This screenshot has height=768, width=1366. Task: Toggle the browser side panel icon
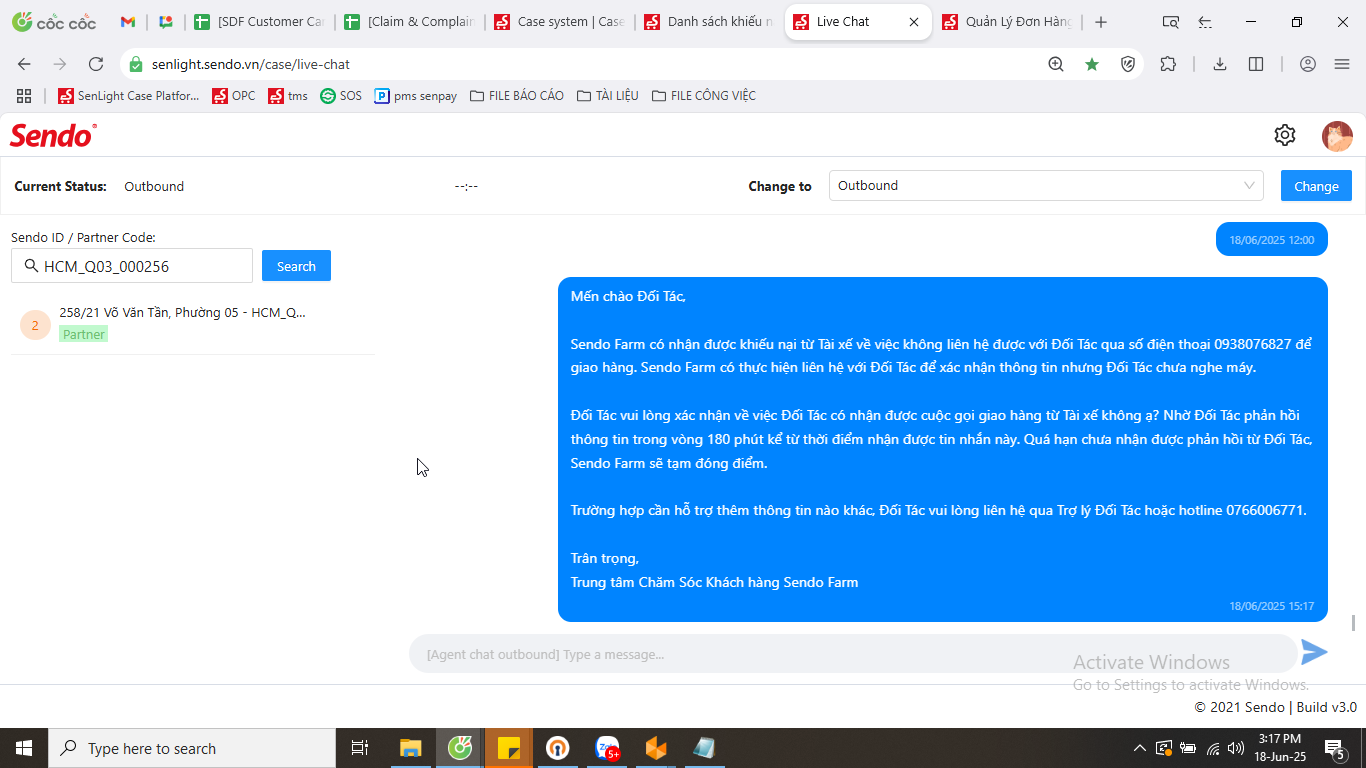(1256, 64)
